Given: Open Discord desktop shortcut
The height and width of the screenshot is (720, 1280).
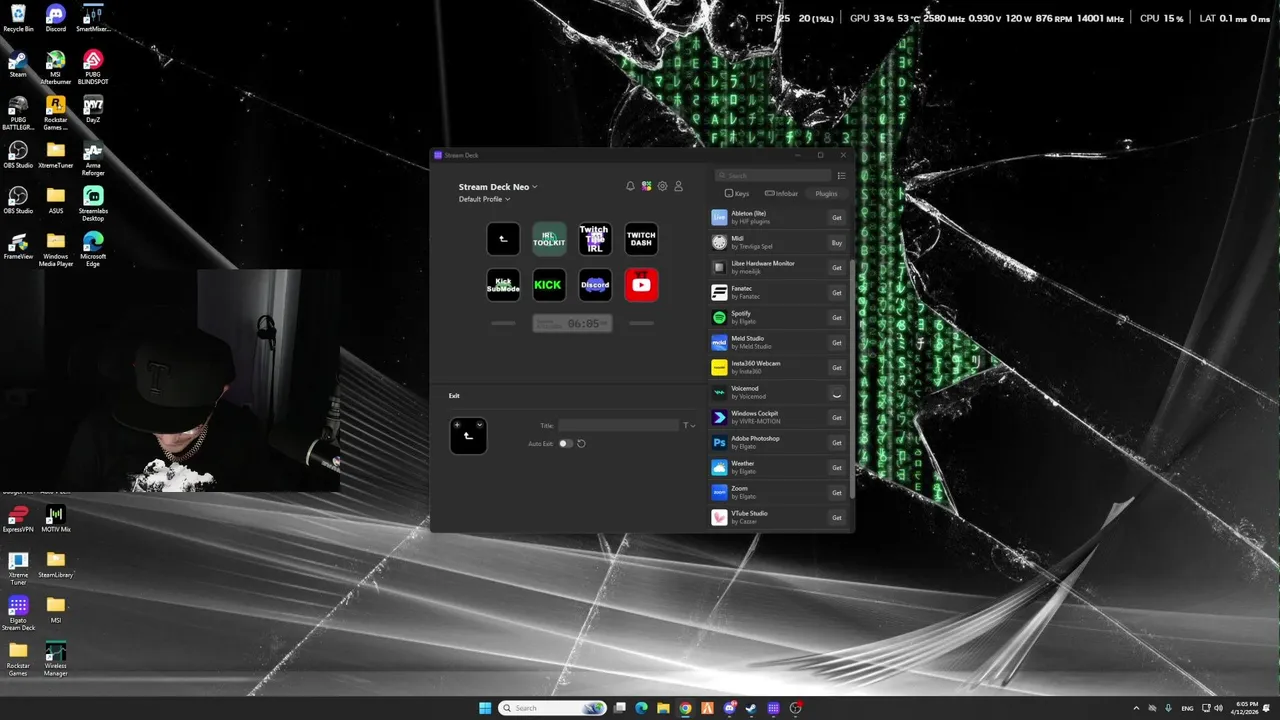Looking at the screenshot, I should (x=56, y=18).
